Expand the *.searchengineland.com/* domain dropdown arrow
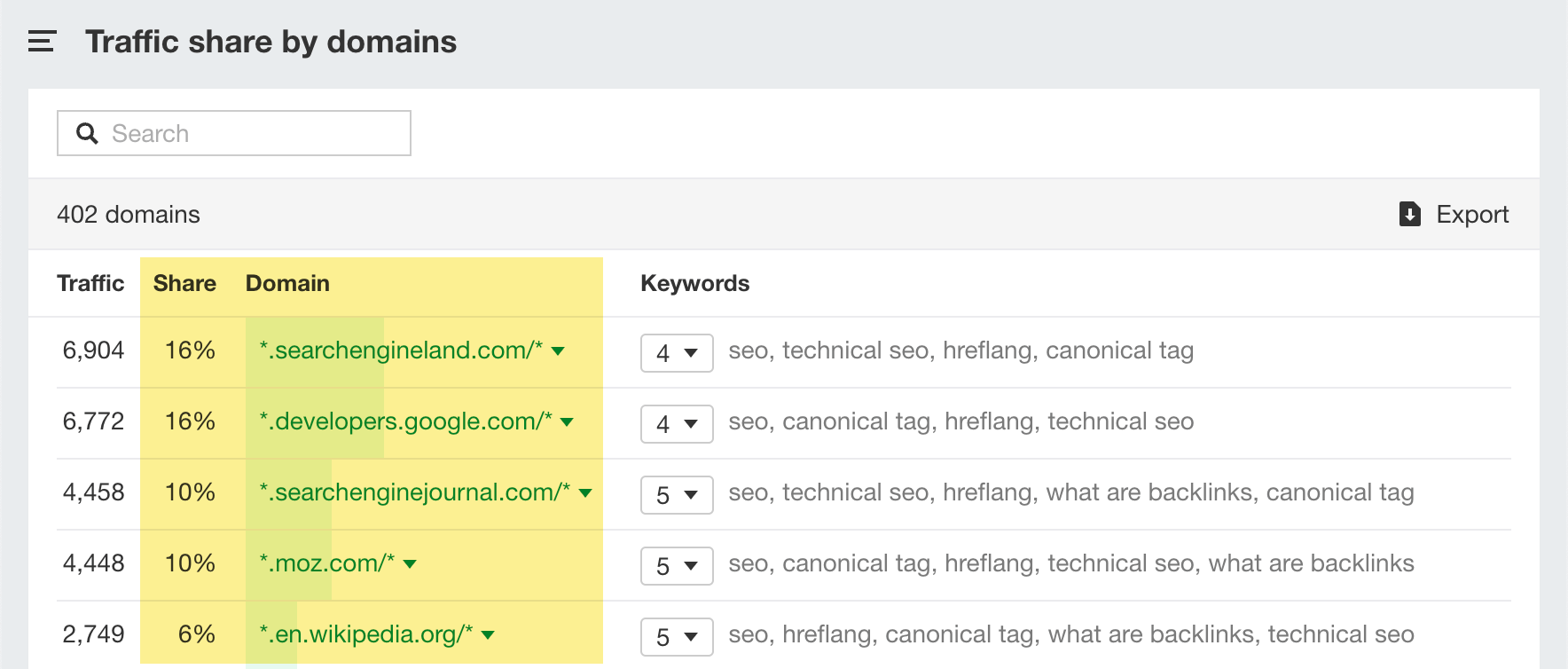1568x669 pixels. point(557,351)
